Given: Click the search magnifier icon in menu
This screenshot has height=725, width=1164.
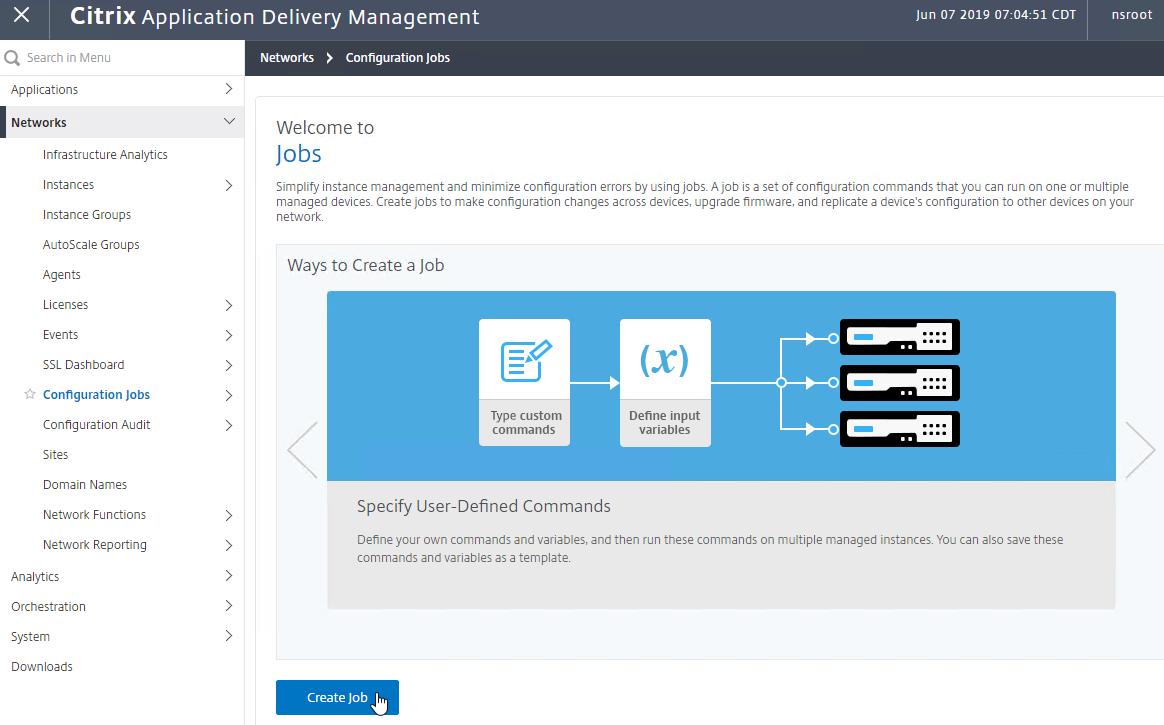Looking at the screenshot, I should (12, 58).
